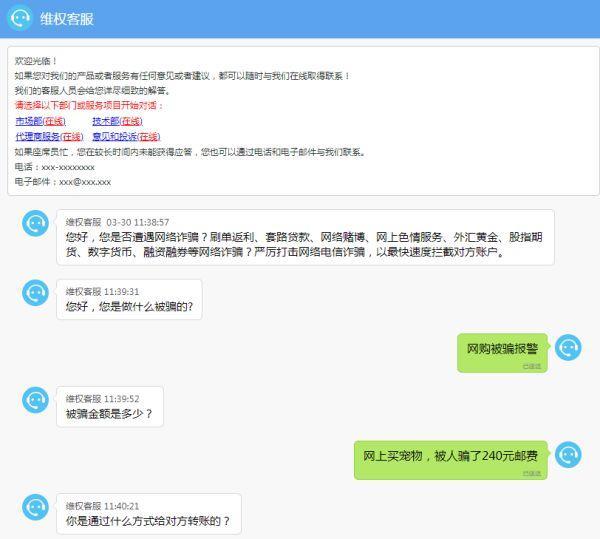600x539 pixels.
Task: Click red prompt 请选择以下部门或服务项目开始对话
Action: point(89,105)
